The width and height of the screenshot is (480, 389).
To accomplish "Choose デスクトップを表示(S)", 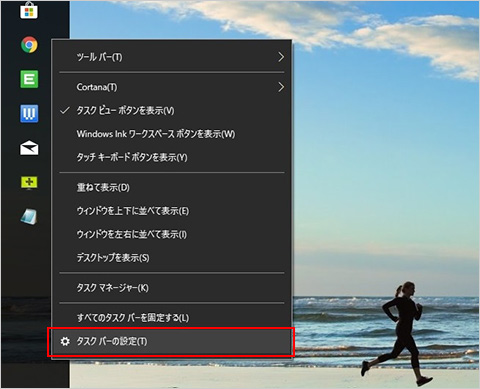I will 172,258.
